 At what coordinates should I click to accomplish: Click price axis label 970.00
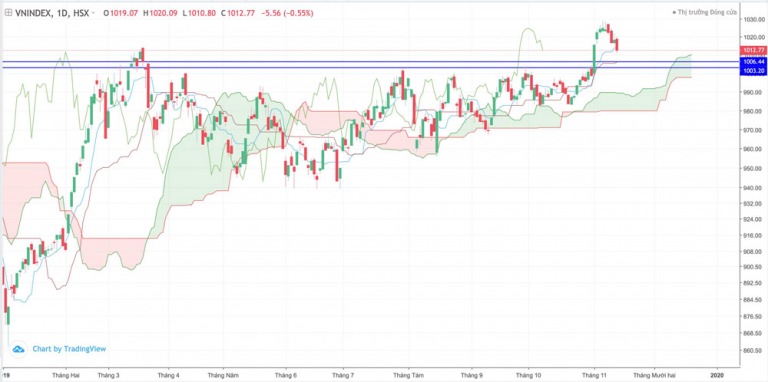[x=754, y=130]
